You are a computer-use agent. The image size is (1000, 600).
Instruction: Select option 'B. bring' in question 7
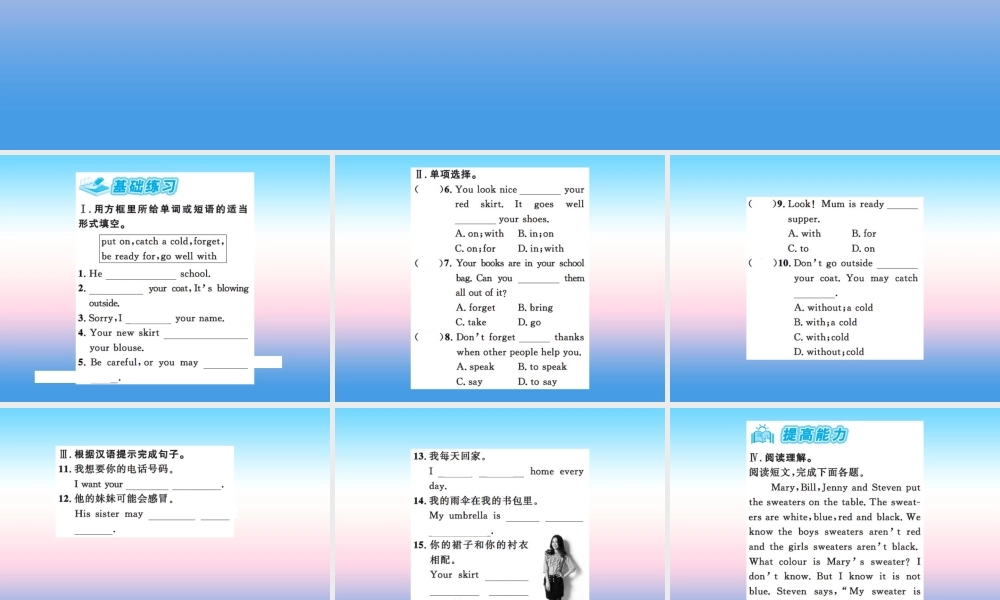(535, 307)
